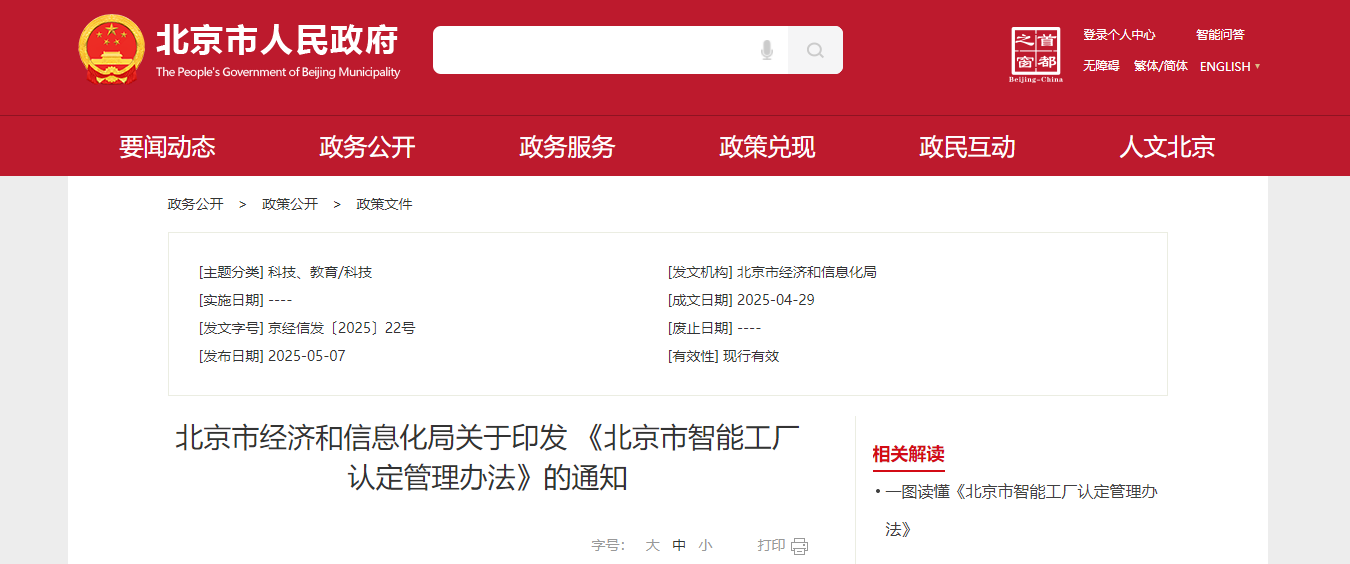Set font size to medium (中)
The width and height of the screenshot is (1350, 564).
(x=679, y=545)
